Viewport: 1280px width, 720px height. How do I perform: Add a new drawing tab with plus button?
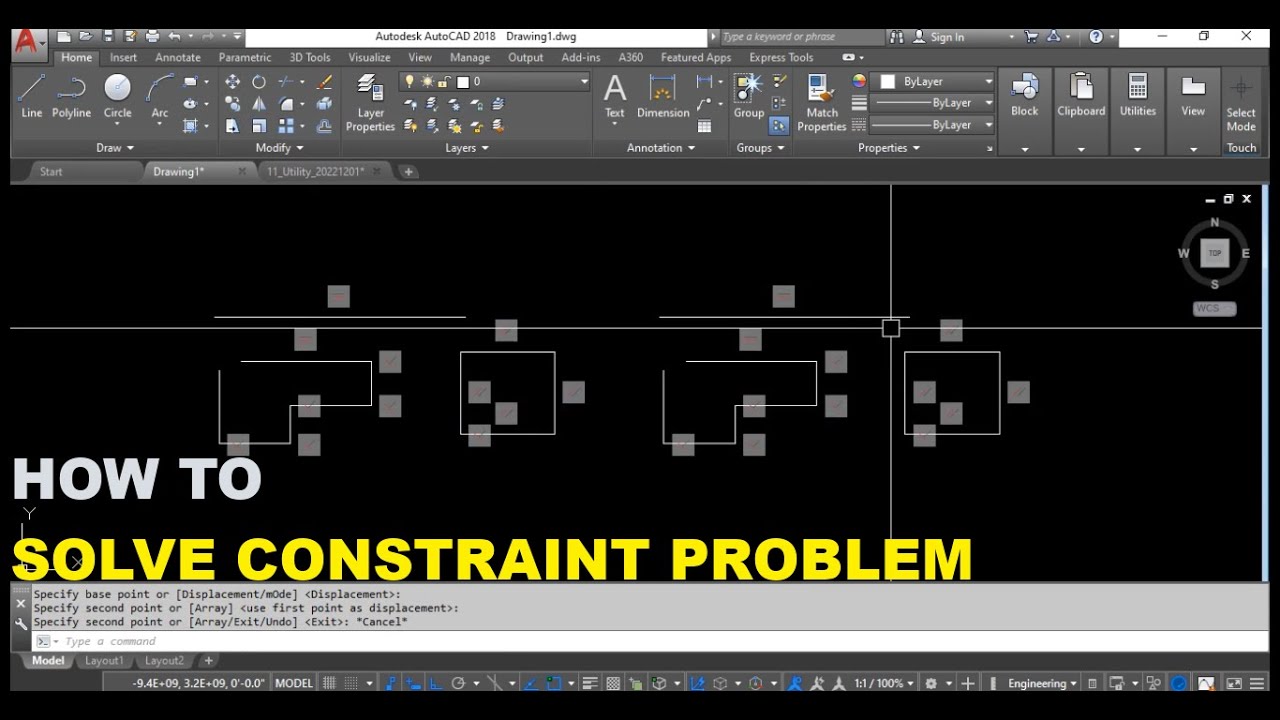408,171
